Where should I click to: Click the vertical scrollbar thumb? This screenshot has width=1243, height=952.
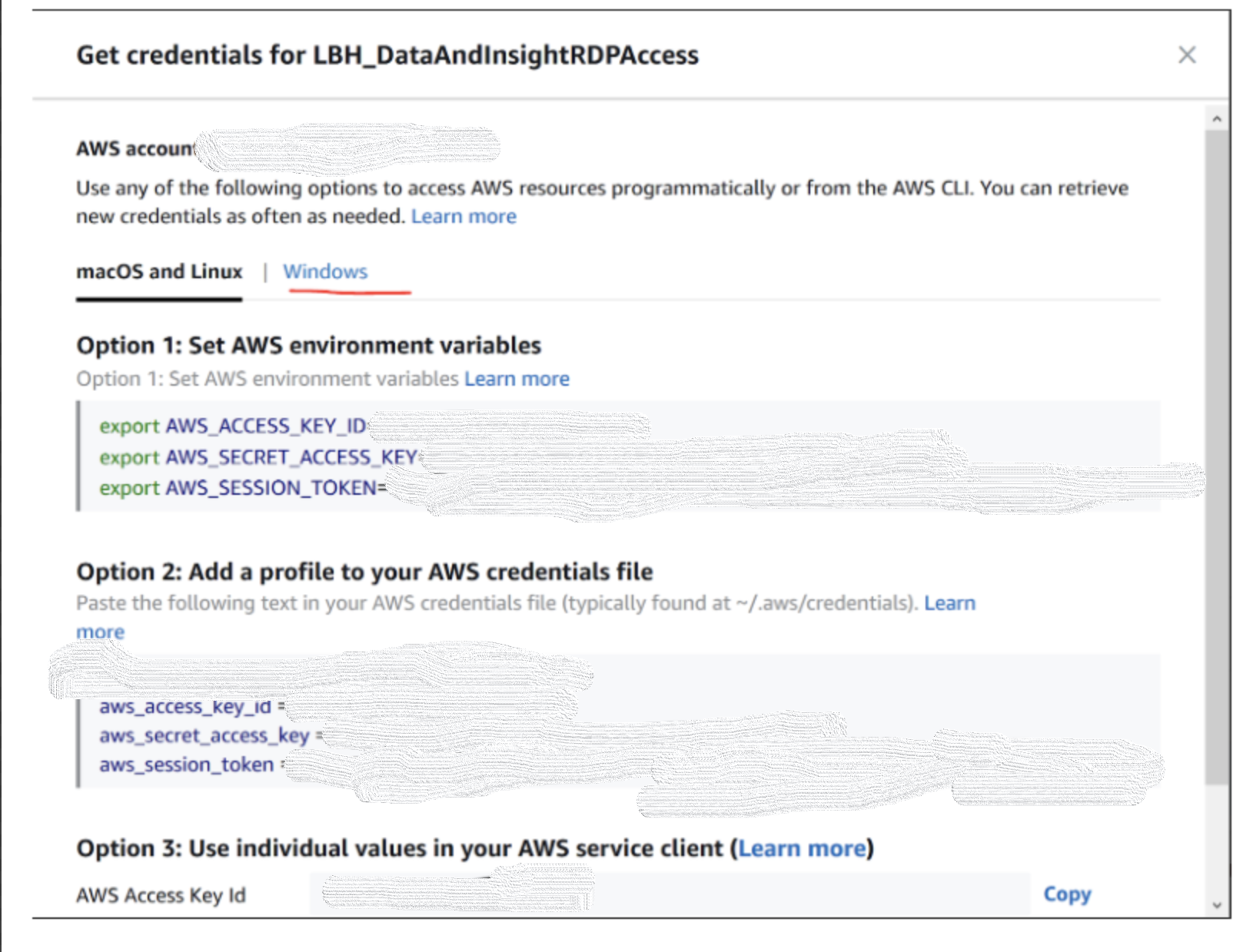point(1216,457)
